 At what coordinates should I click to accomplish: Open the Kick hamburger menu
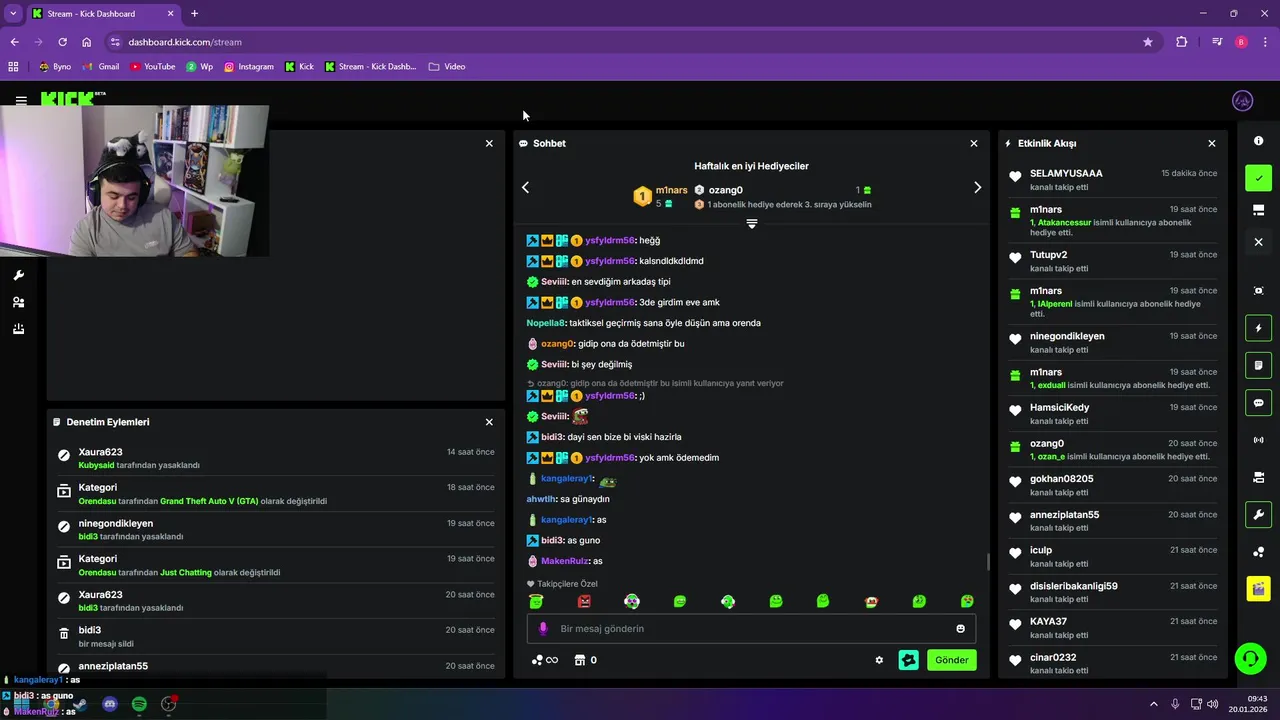[21, 101]
